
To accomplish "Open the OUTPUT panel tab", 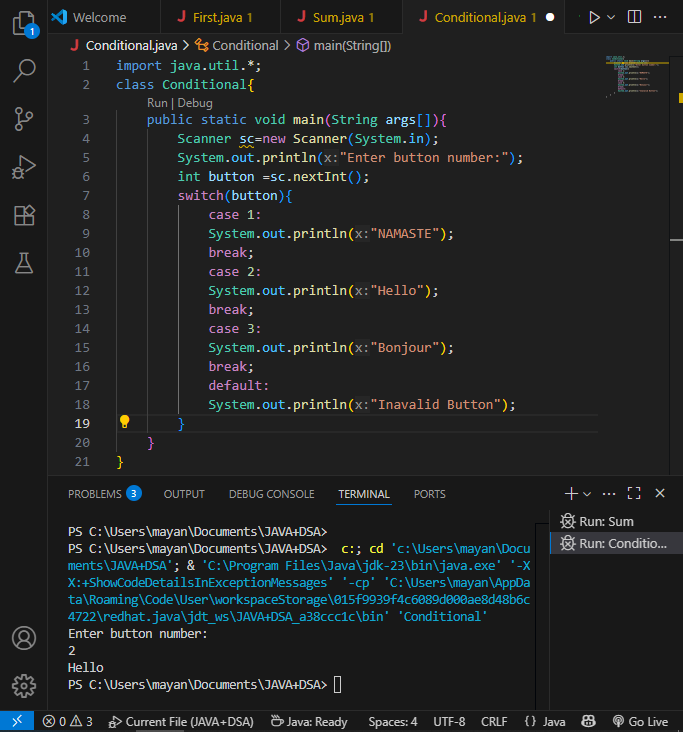I will click(x=184, y=494).
